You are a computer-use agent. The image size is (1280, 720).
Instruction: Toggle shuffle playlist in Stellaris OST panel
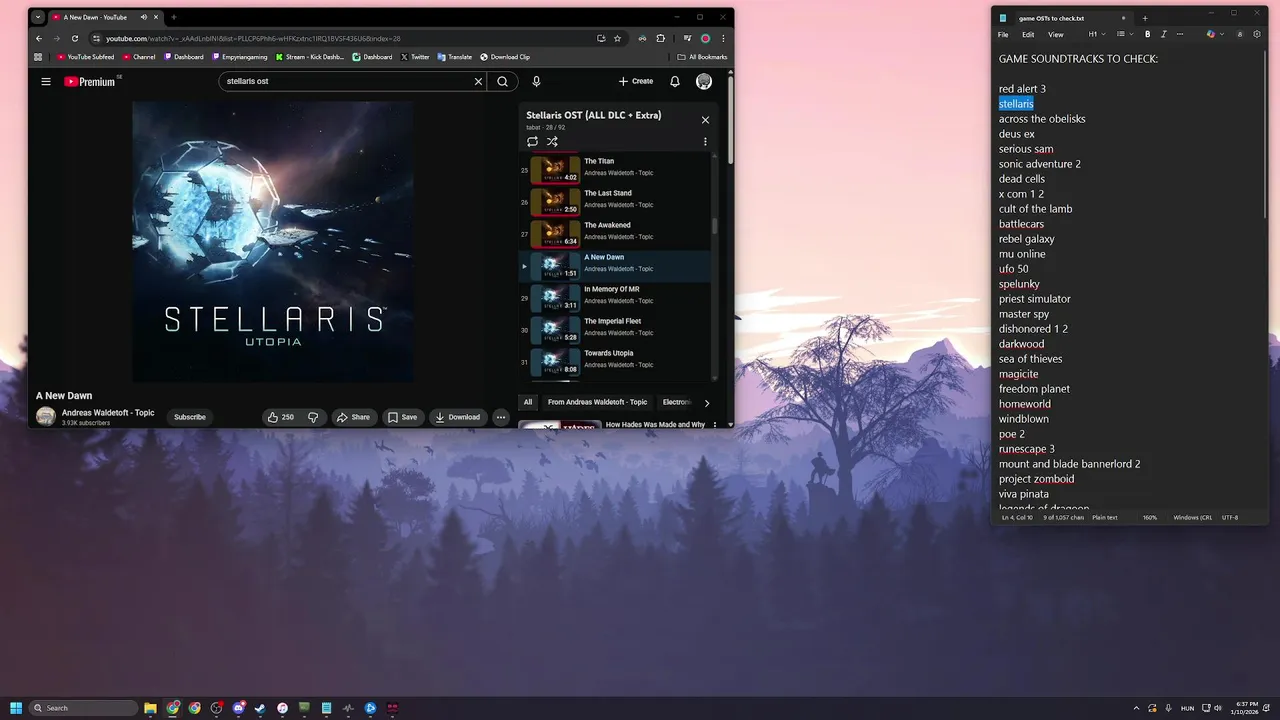[x=552, y=142]
